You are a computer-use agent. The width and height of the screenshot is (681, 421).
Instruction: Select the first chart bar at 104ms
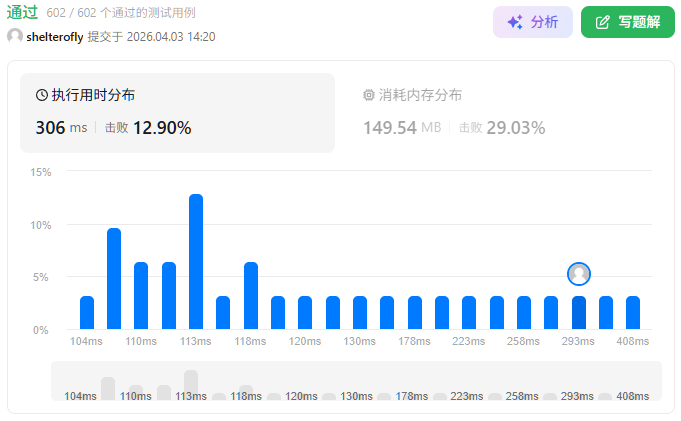click(x=87, y=312)
